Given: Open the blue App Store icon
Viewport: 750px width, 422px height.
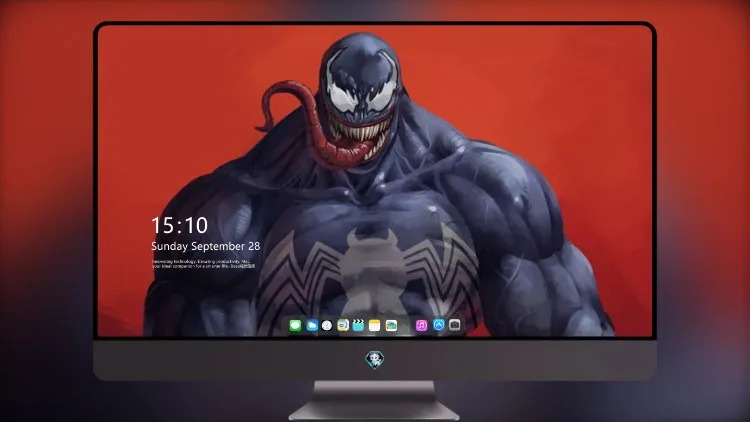Looking at the screenshot, I should click(439, 325).
